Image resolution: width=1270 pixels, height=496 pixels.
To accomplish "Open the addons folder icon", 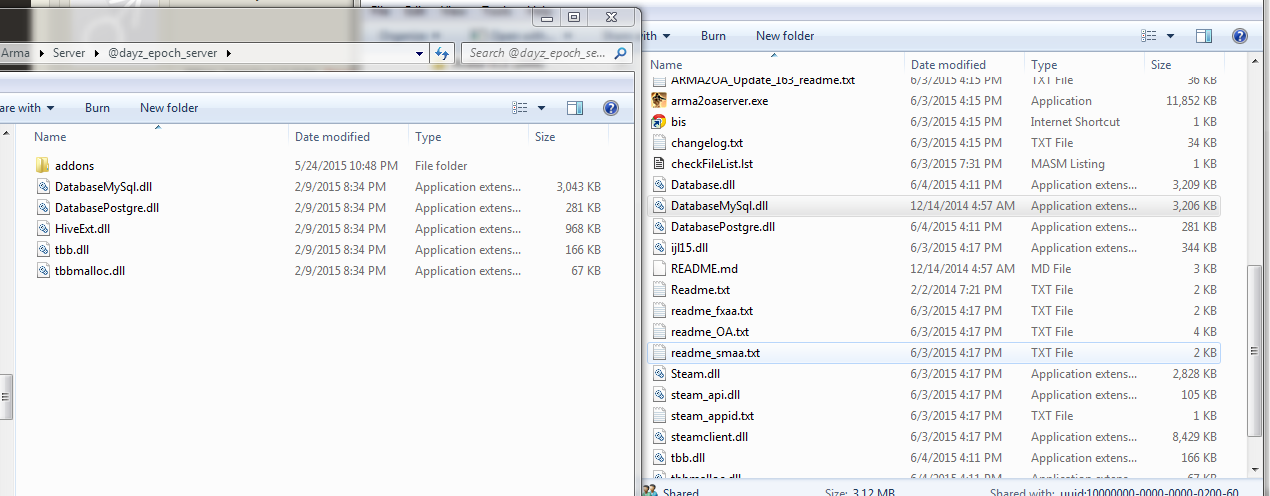I will pyautogui.click(x=42, y=166).
